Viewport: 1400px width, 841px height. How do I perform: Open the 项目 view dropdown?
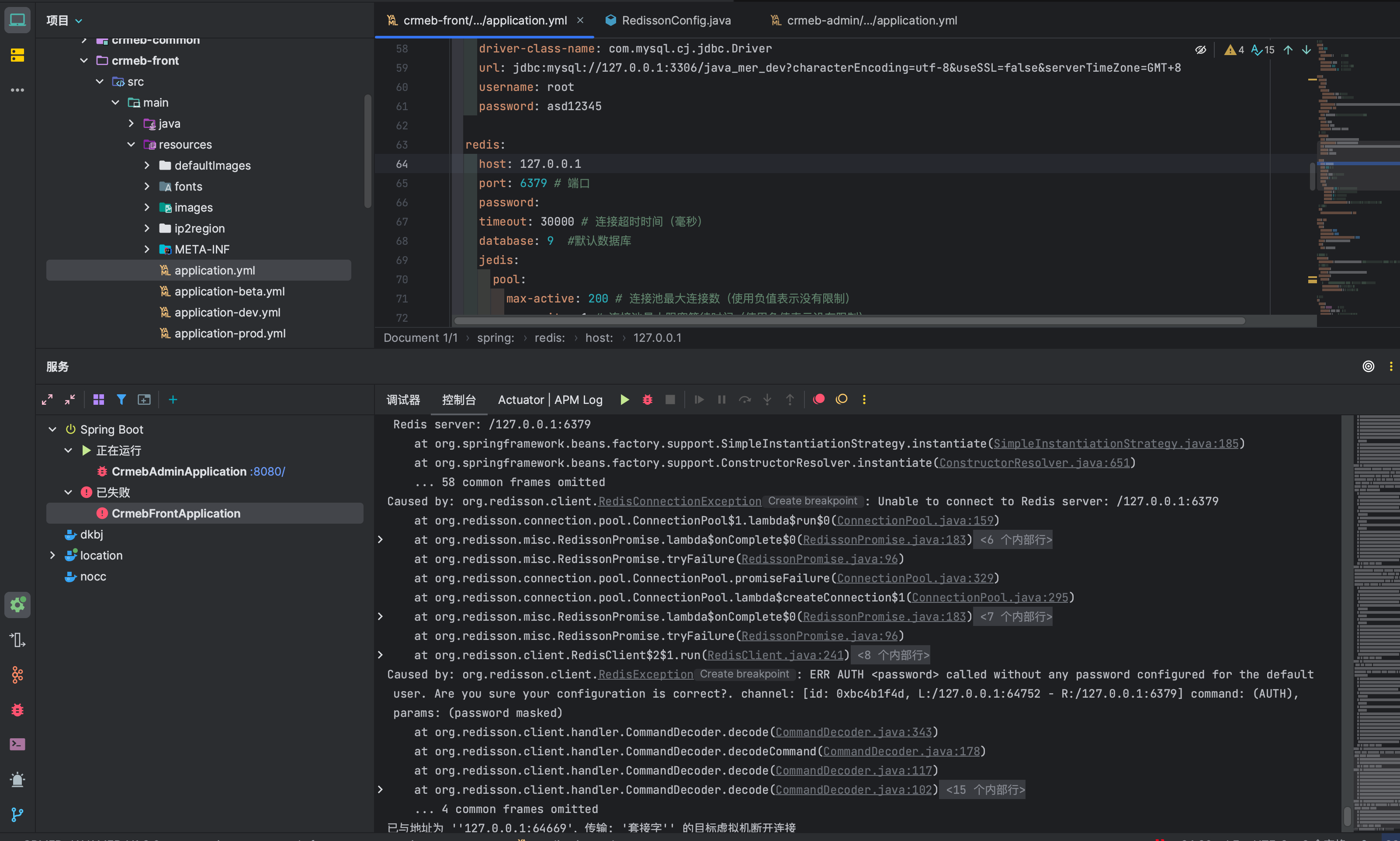point(64,21)
